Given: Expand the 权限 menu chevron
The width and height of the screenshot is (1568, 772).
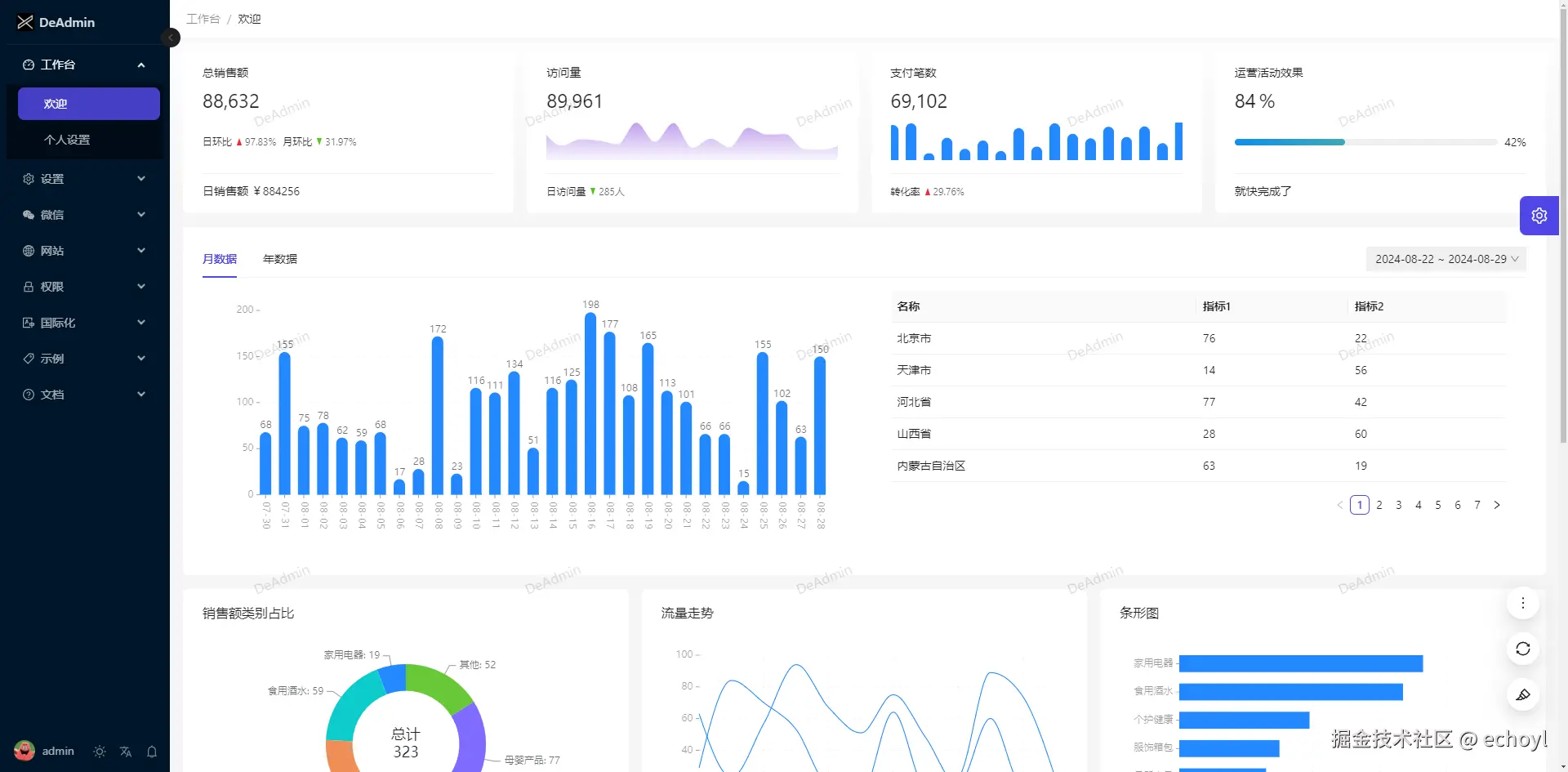Looking at the screenshot, I should [141, 287].
